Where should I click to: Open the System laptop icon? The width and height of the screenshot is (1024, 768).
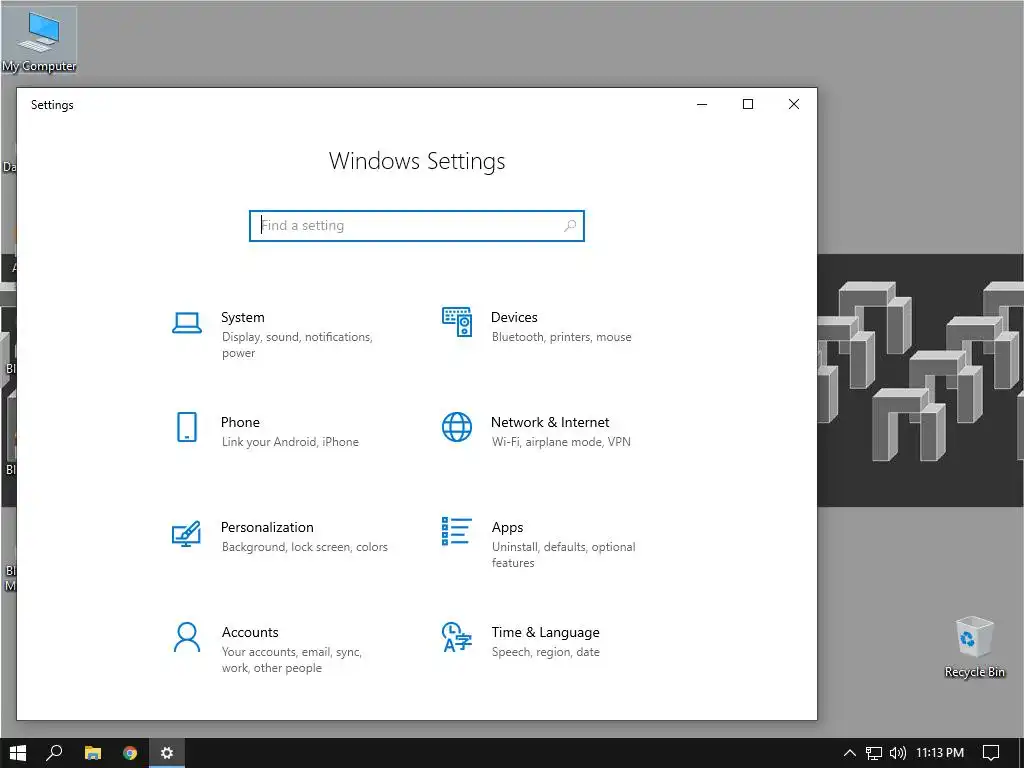(x=187, y=323)
